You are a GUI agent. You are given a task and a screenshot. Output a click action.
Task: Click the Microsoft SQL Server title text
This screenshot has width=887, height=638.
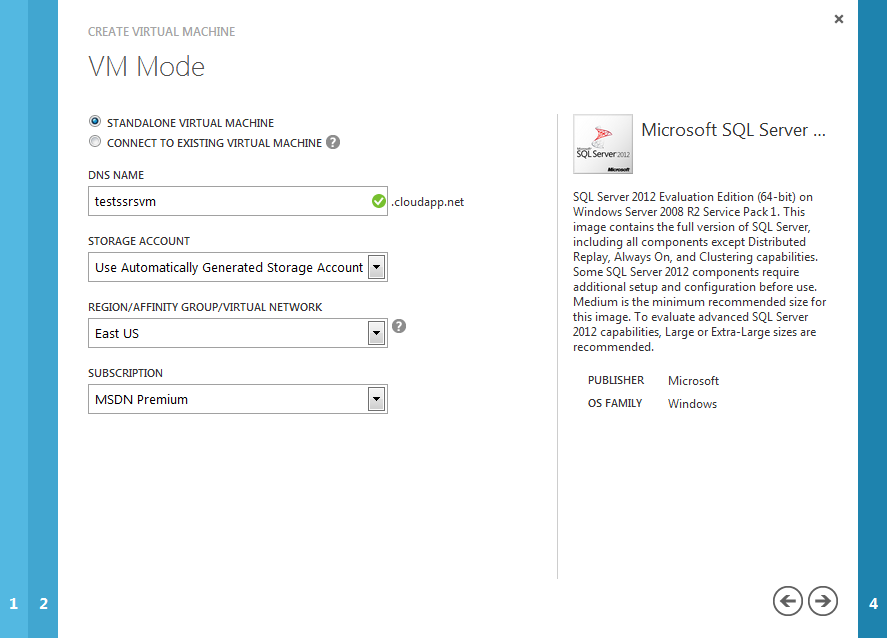pyautogui.click(x=734, y=130)
